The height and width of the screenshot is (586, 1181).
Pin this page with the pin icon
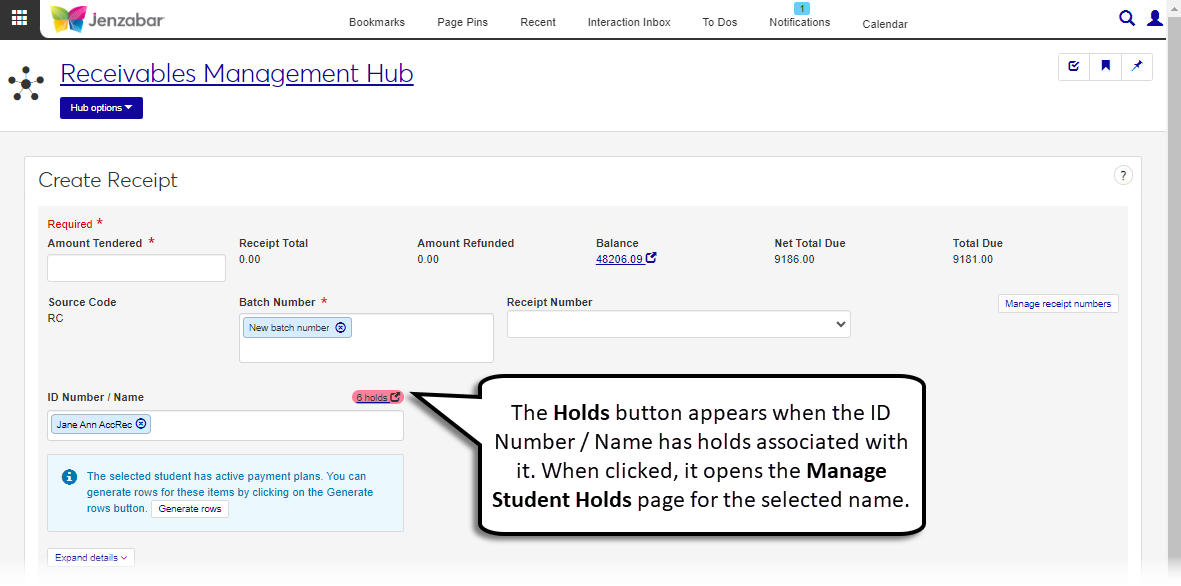tap(1137, 67)
